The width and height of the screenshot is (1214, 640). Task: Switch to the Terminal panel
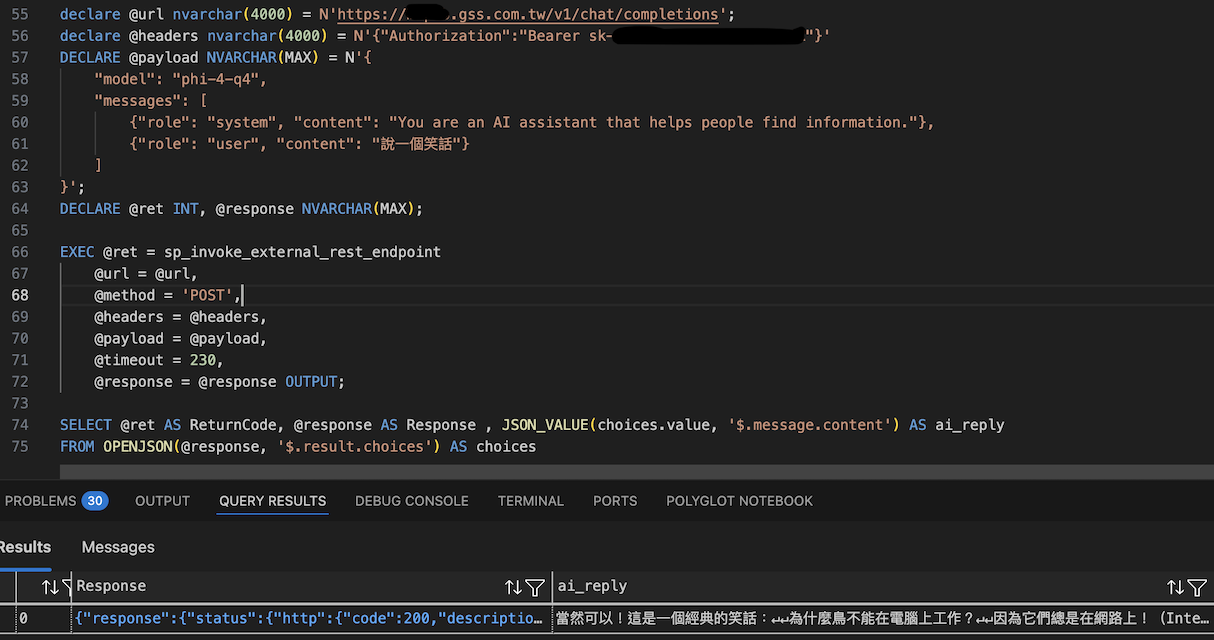point(531,501)
